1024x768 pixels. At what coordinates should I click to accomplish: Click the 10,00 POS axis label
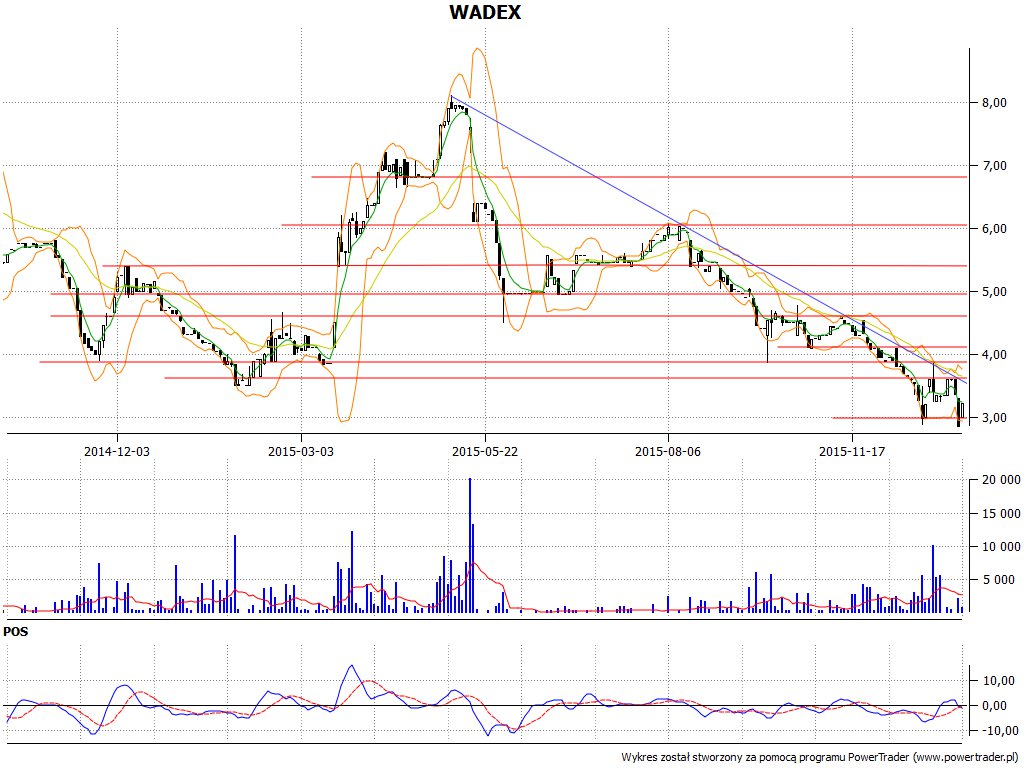click(1000, 681)
